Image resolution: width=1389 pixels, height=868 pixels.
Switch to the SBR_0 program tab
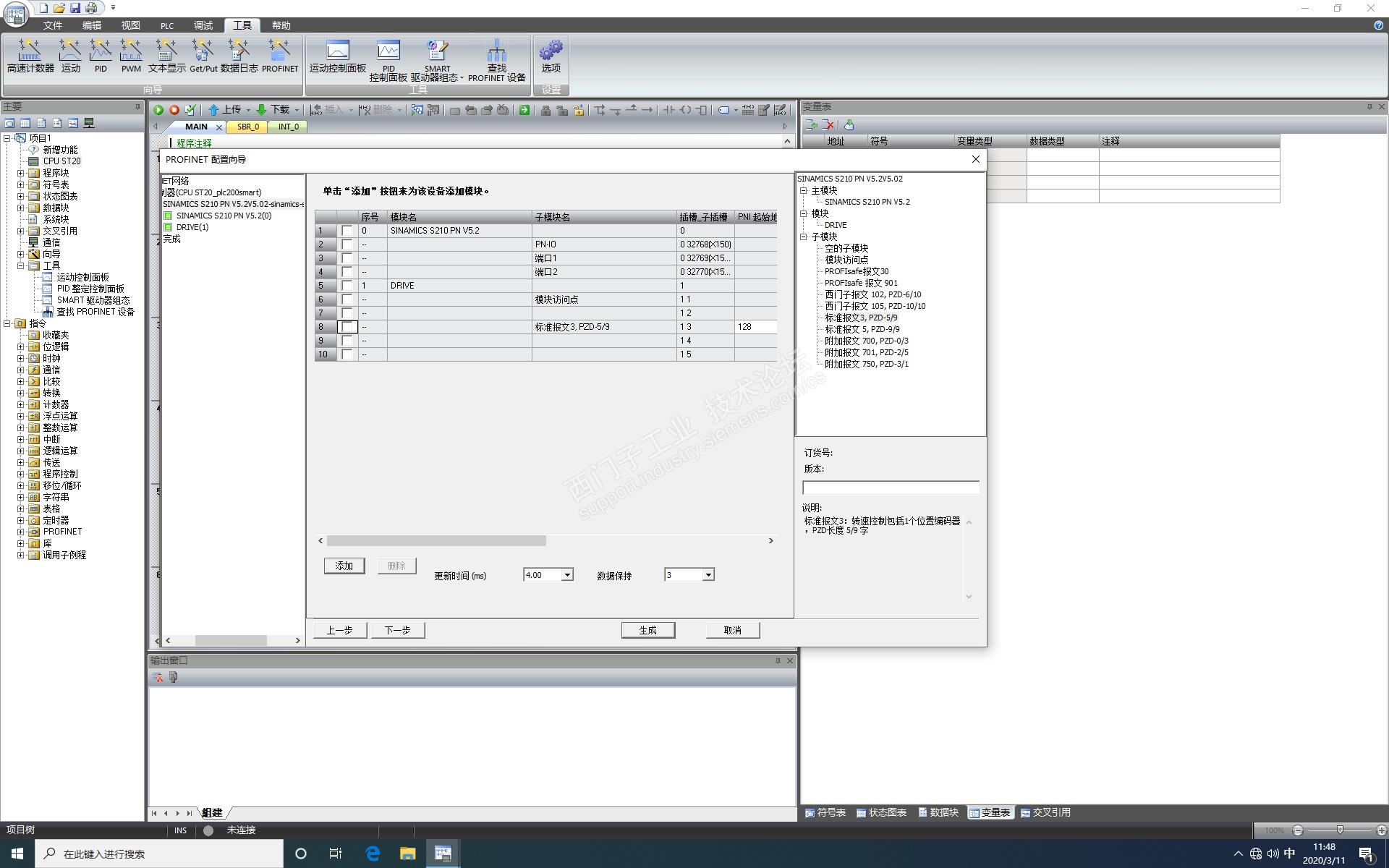point(247,127)
